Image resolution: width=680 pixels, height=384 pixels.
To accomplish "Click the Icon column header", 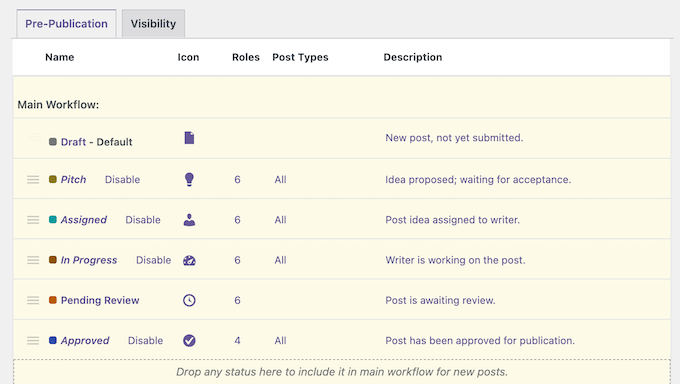I will [188, 57].
